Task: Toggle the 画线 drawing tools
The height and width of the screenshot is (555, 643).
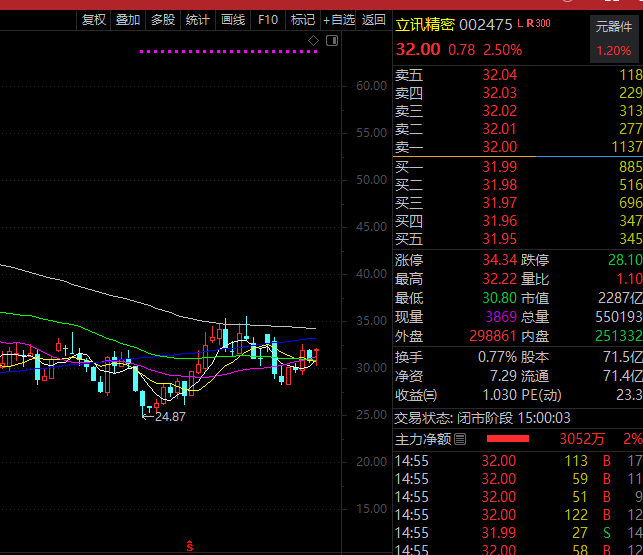Action: pos(232,19)
